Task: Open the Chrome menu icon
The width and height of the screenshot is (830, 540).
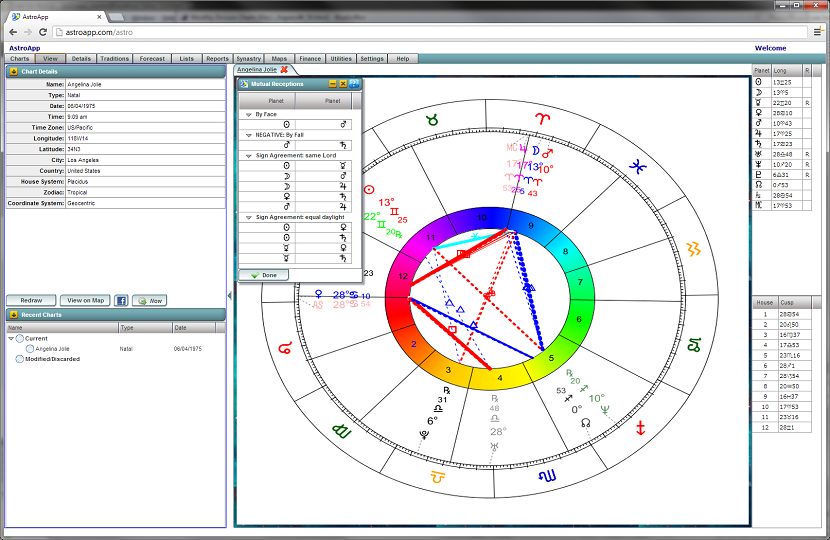Action: click(x=816, y=32)
